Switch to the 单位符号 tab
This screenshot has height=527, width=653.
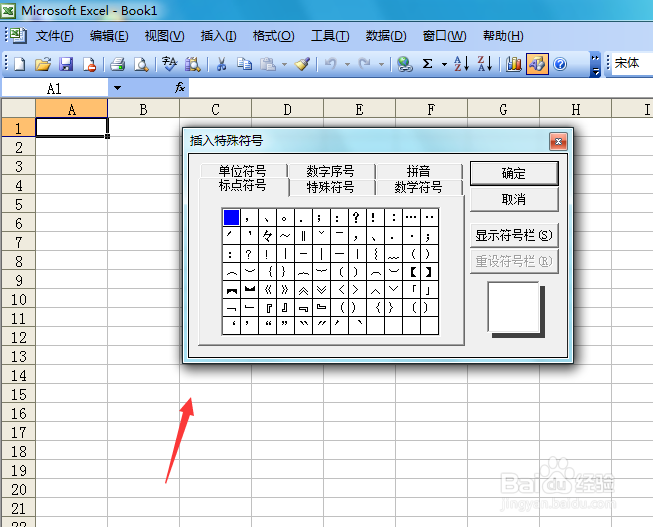pos(243,171)
